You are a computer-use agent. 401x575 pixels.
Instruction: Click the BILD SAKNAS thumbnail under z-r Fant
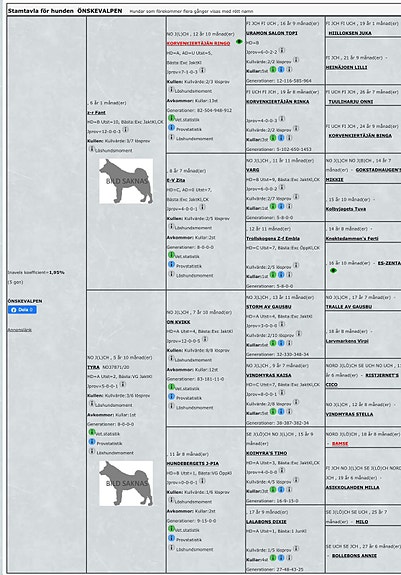126,181
